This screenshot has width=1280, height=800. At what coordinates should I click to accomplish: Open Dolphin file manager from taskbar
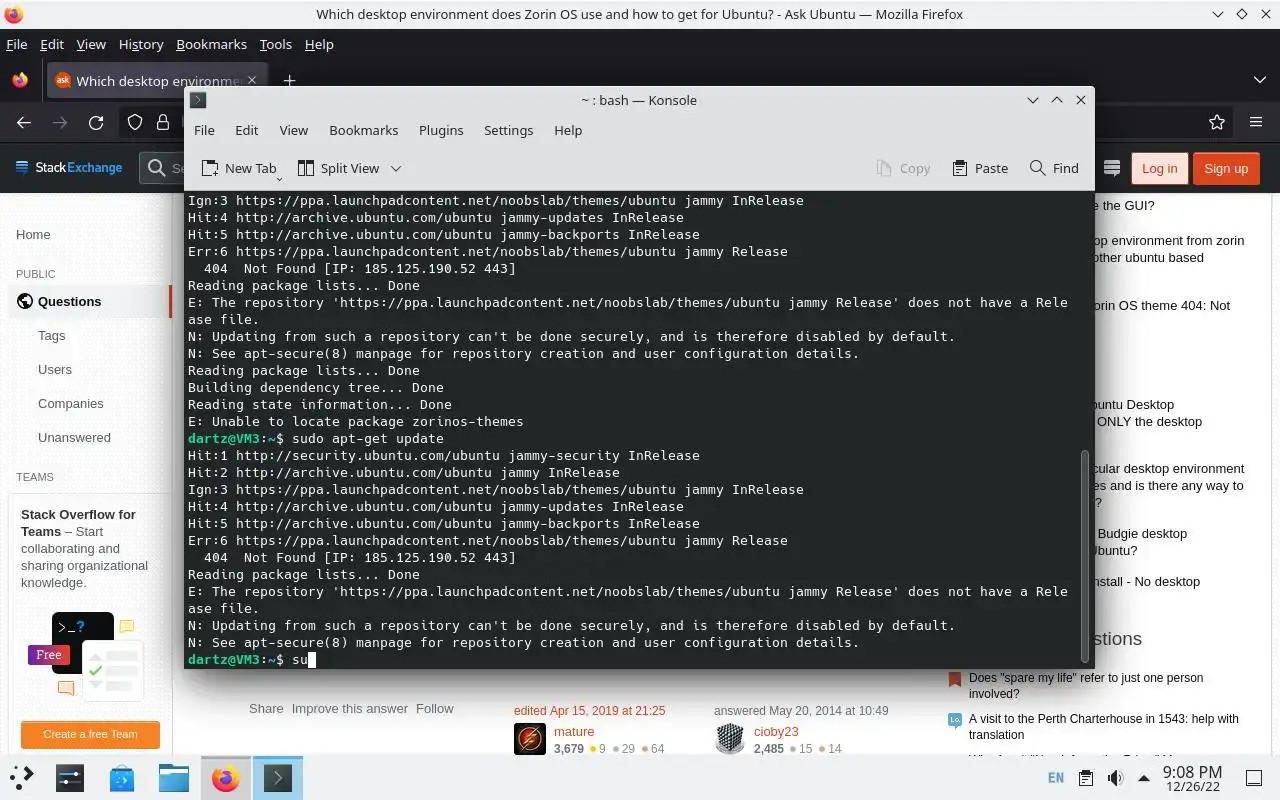(174, 777)
